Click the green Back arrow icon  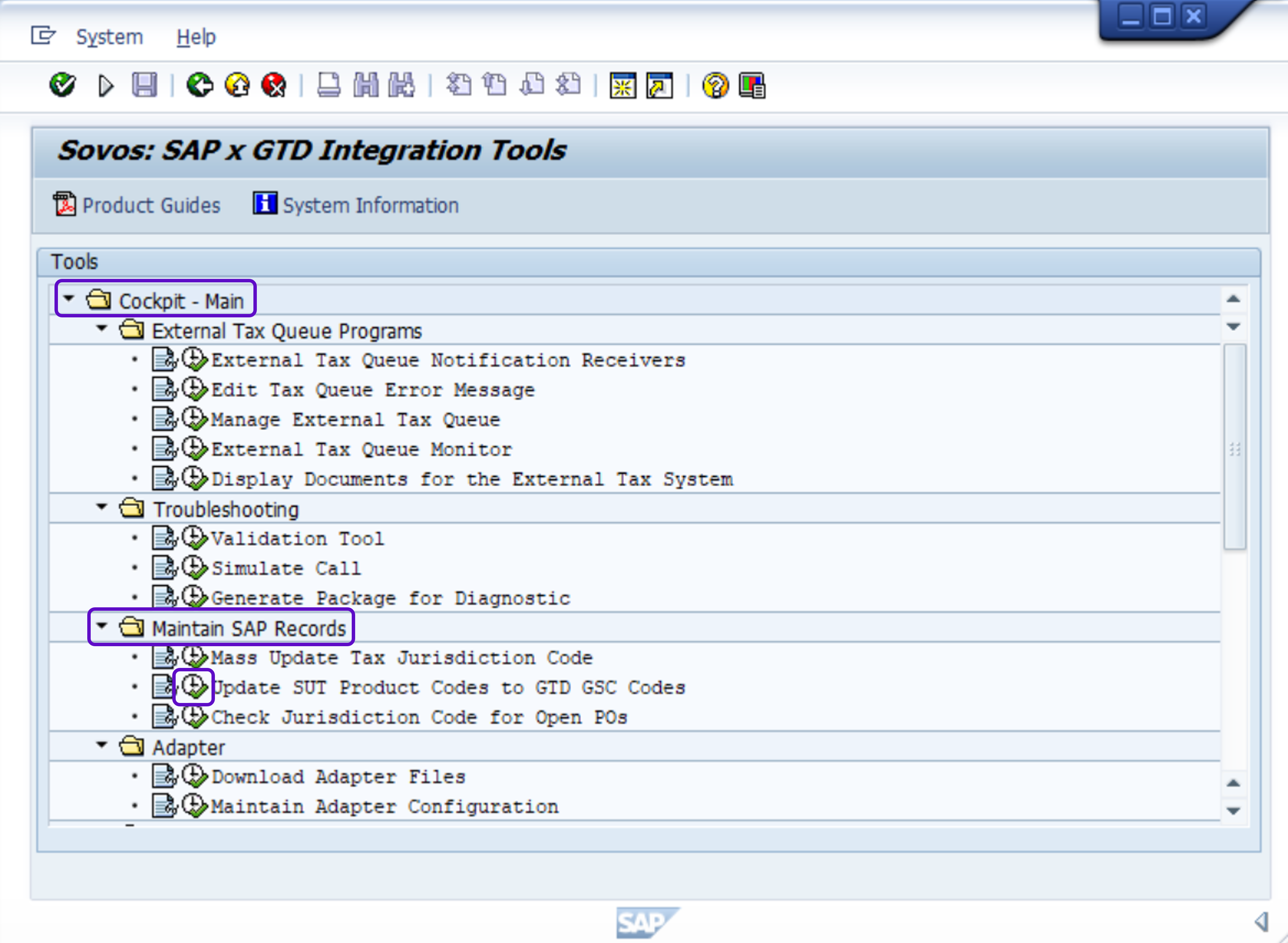[200, 86]
